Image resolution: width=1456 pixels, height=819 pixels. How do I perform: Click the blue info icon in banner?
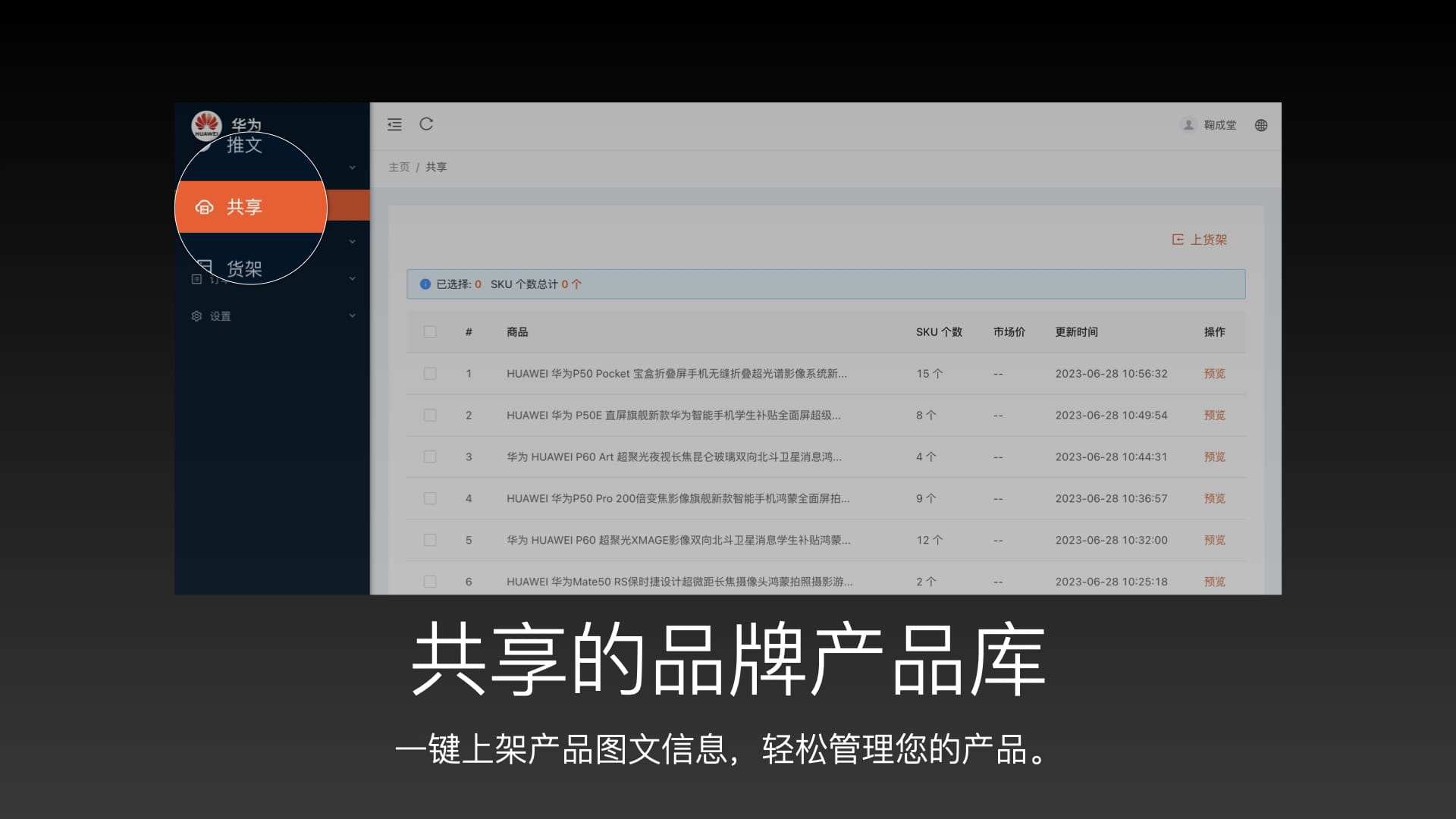(x=425, y=284)
